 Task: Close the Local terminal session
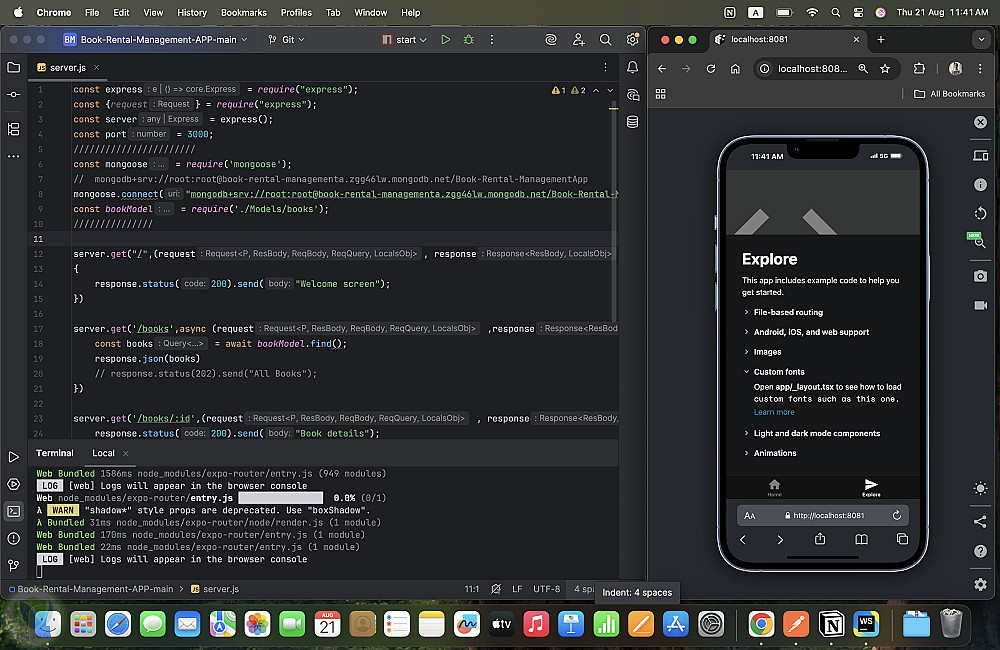[126, 454]
